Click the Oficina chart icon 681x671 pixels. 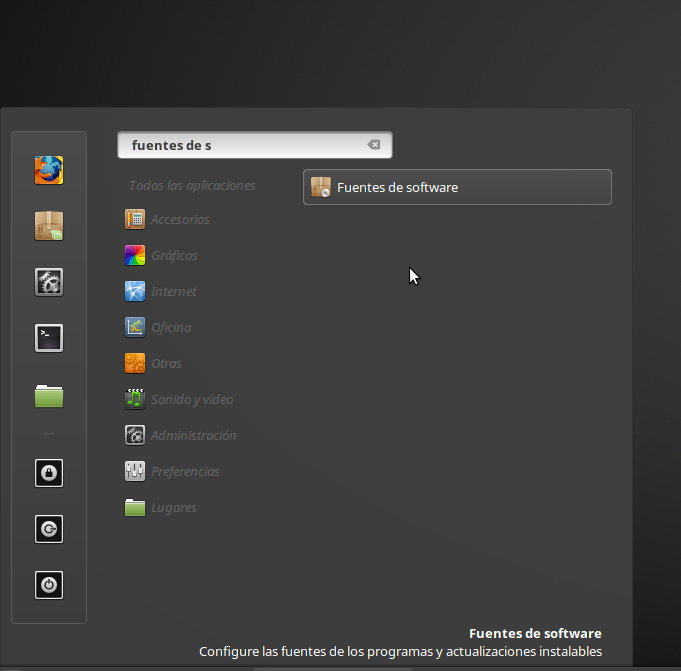click(135, 327)
